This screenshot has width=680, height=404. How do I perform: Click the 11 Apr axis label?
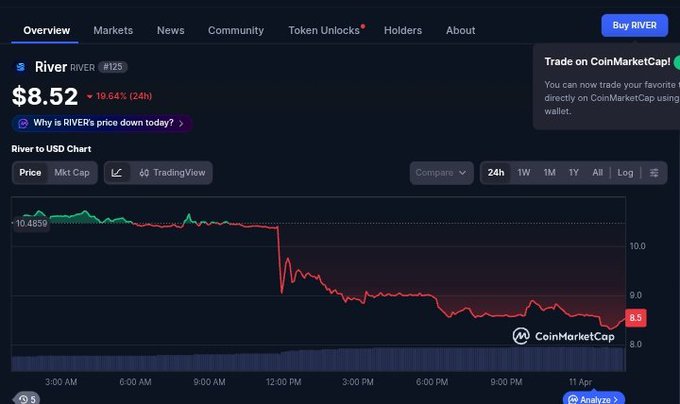click(580, 382)
